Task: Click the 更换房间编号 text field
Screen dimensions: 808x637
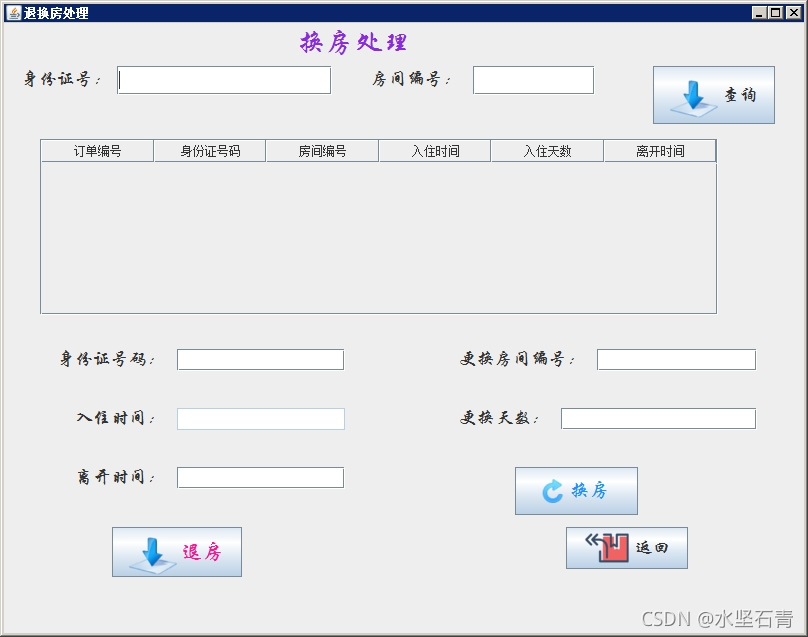Action: coord(676,359)
